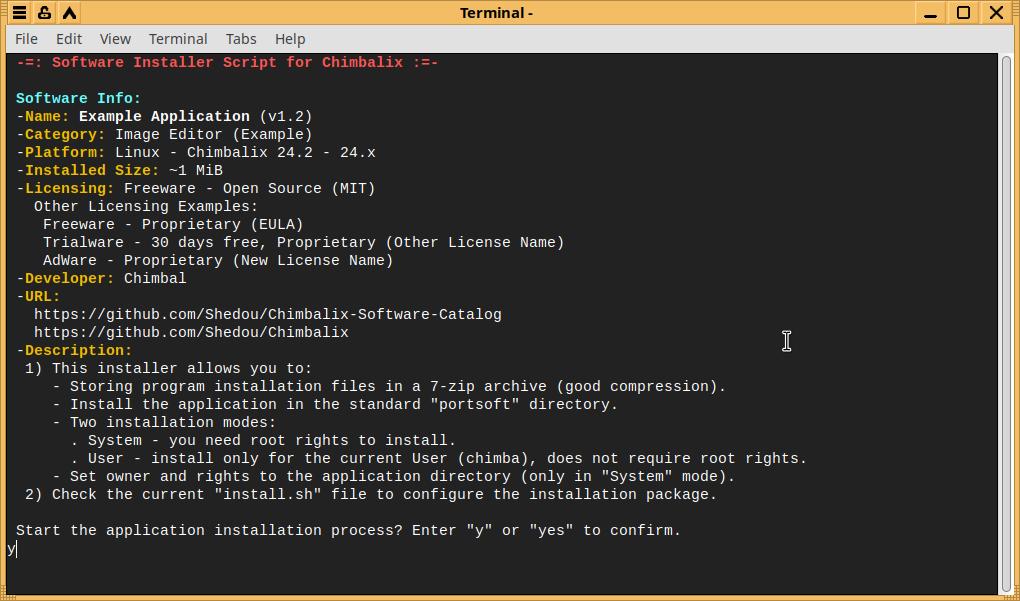Open the Tabs menu
1020x601 pixels.
coord(241,39)
